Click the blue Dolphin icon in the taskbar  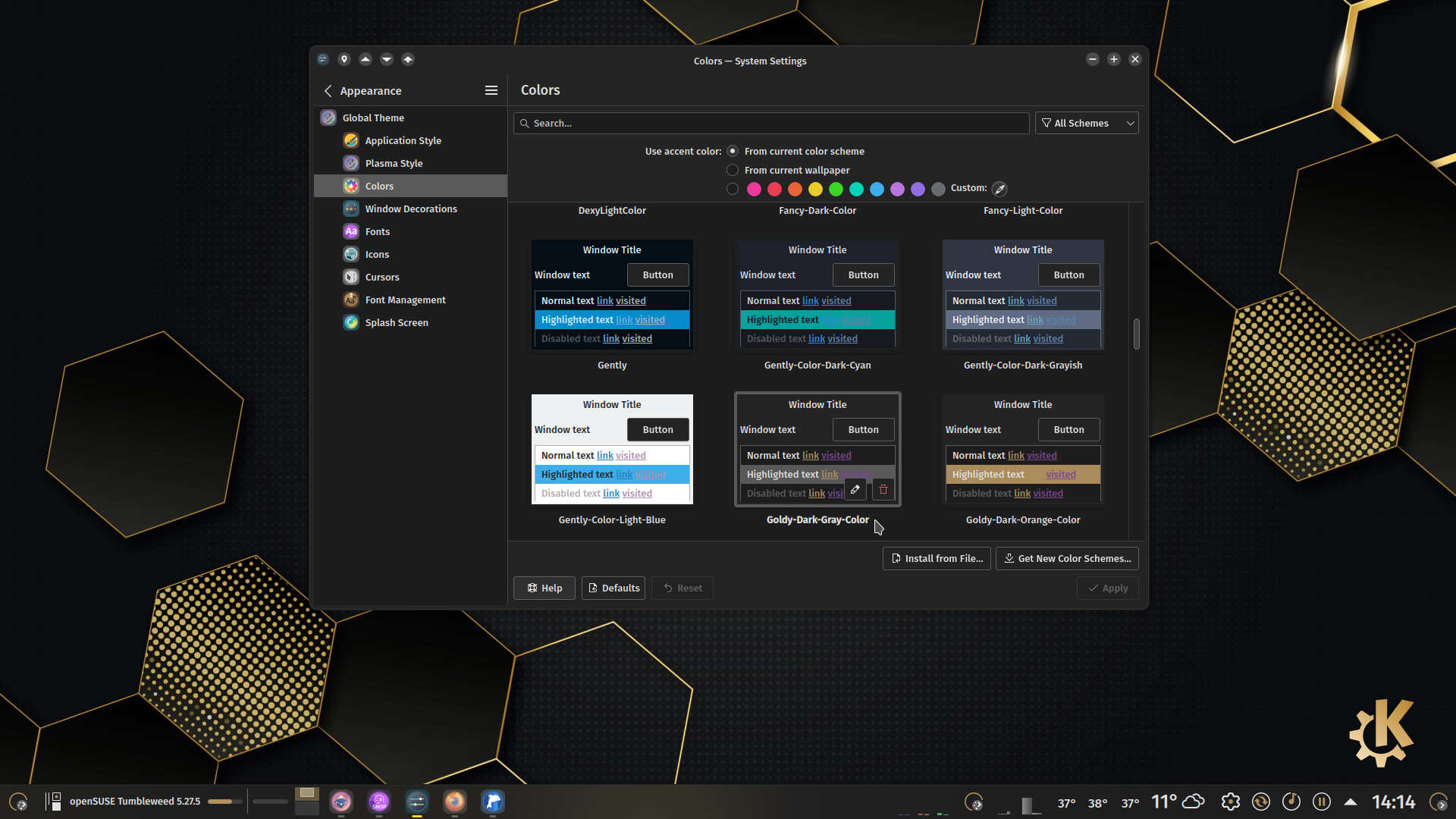click(x=493, y=802)
